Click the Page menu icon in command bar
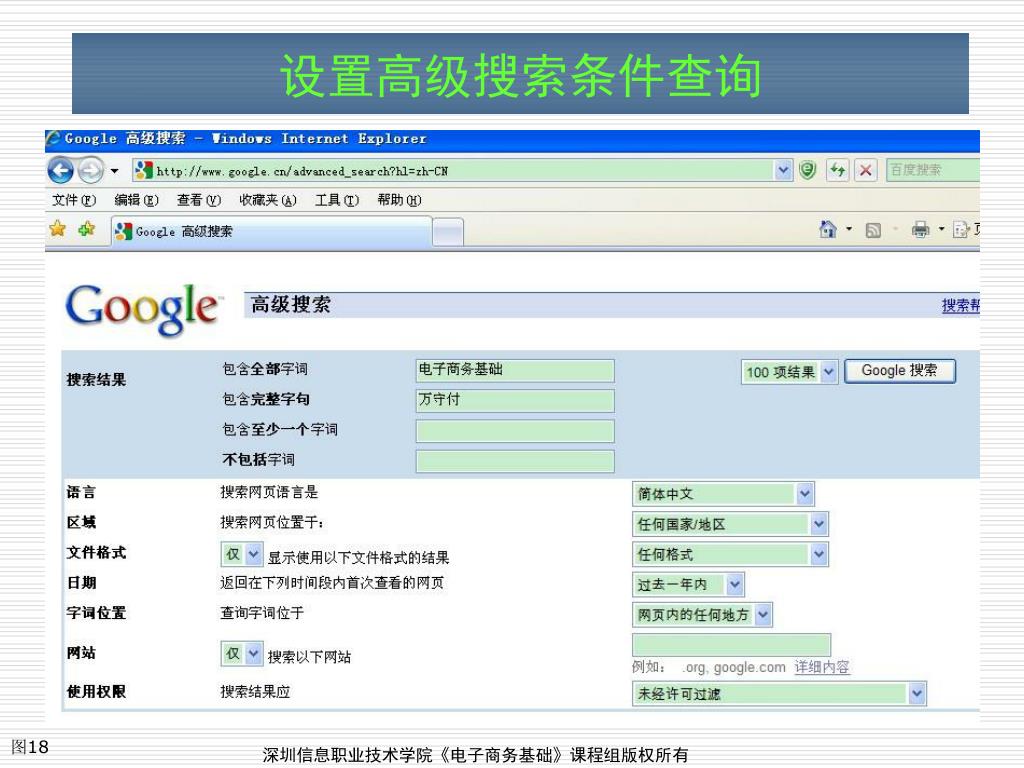The image size is (1024, 768). pyautogui.click(x=961, y=230)
